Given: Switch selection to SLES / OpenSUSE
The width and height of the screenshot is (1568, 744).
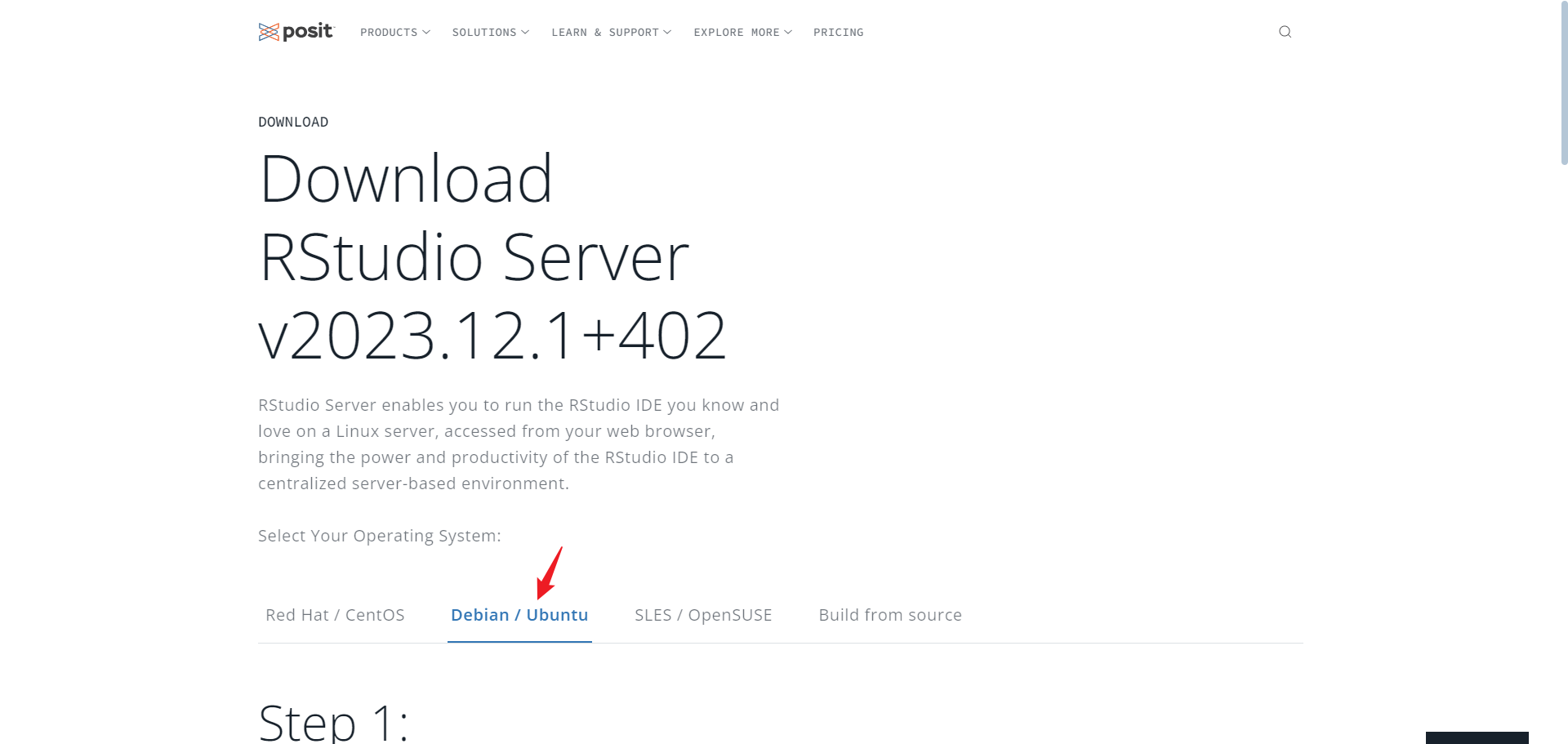Looking at the screenshot, I should 703,615.
